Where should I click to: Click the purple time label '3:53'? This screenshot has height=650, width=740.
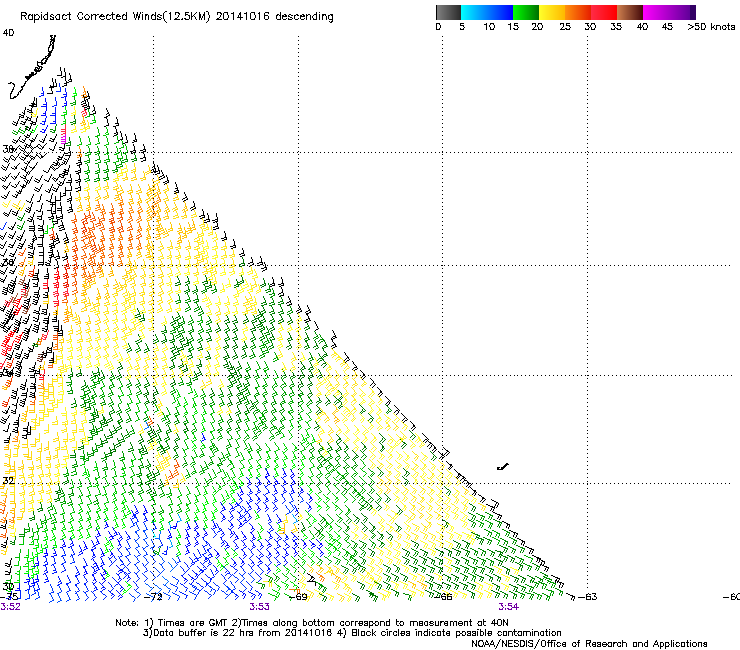(260, 607)
